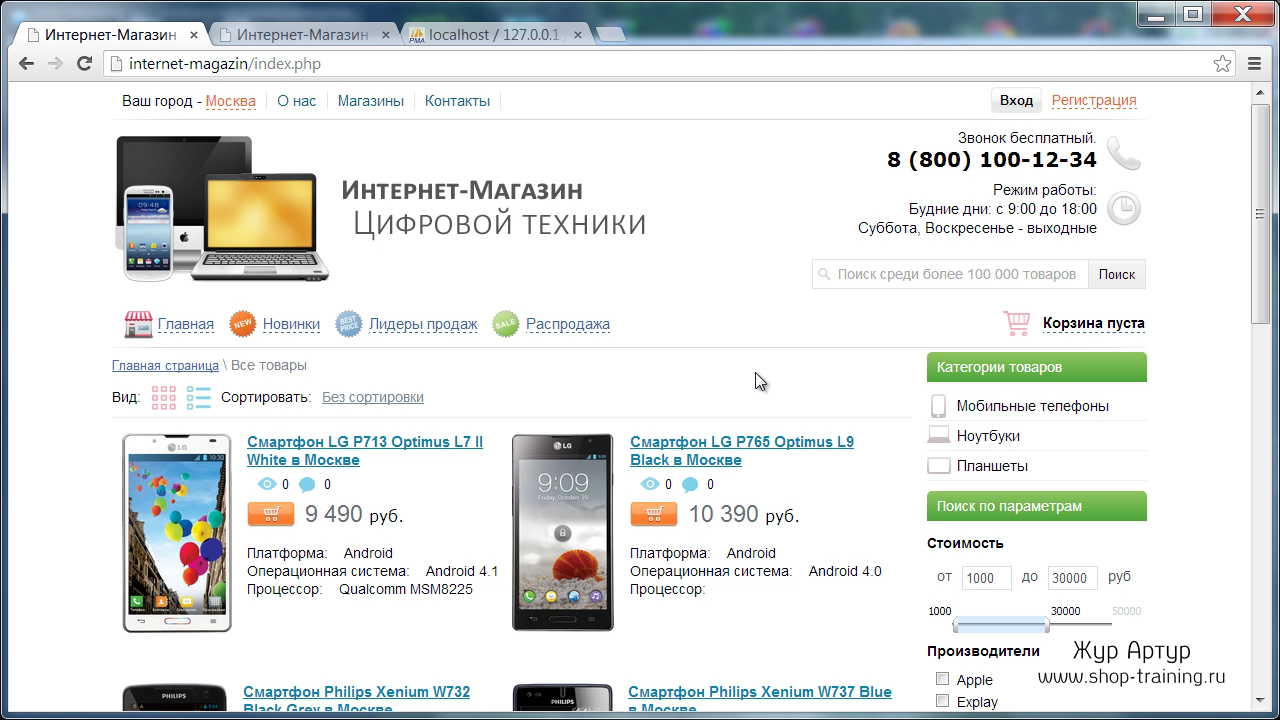The image size is (1280, 720).
Task: Click the Главная страница breadcrumb
Action: (x=165, y=366)
